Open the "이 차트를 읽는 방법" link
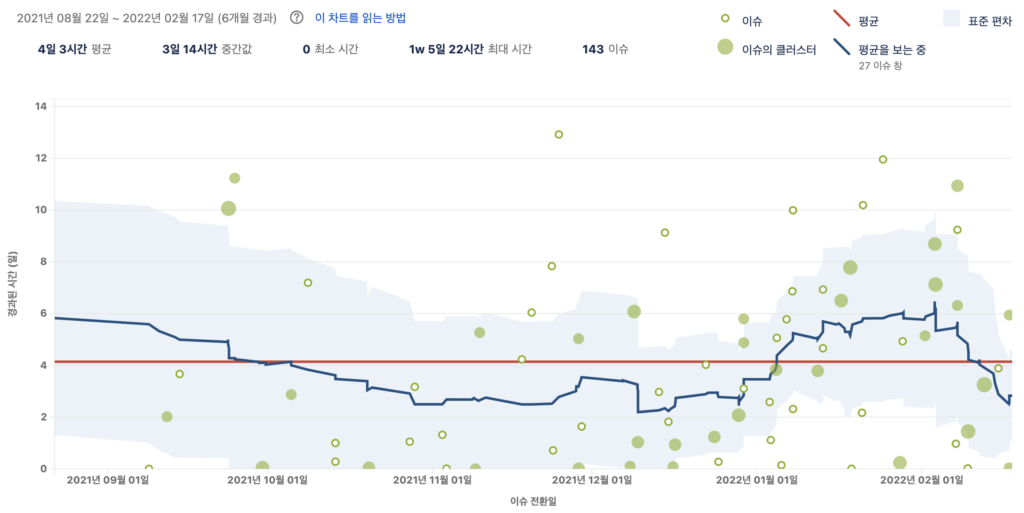Viewport: 1024px width, 513px height. click(360, 18)
